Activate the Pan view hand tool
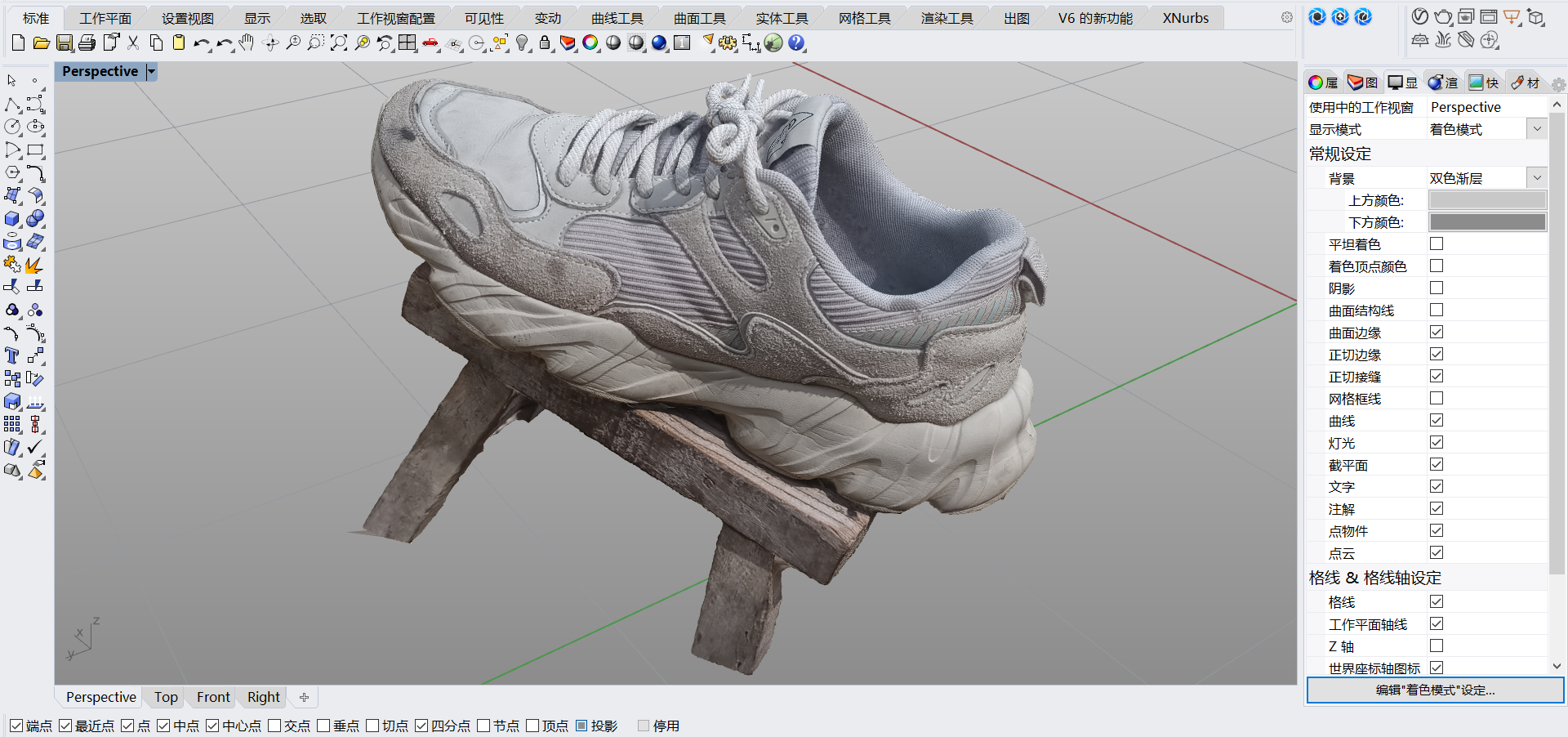1568x737 pixels. pyautogui.click(x=247, y=43)
